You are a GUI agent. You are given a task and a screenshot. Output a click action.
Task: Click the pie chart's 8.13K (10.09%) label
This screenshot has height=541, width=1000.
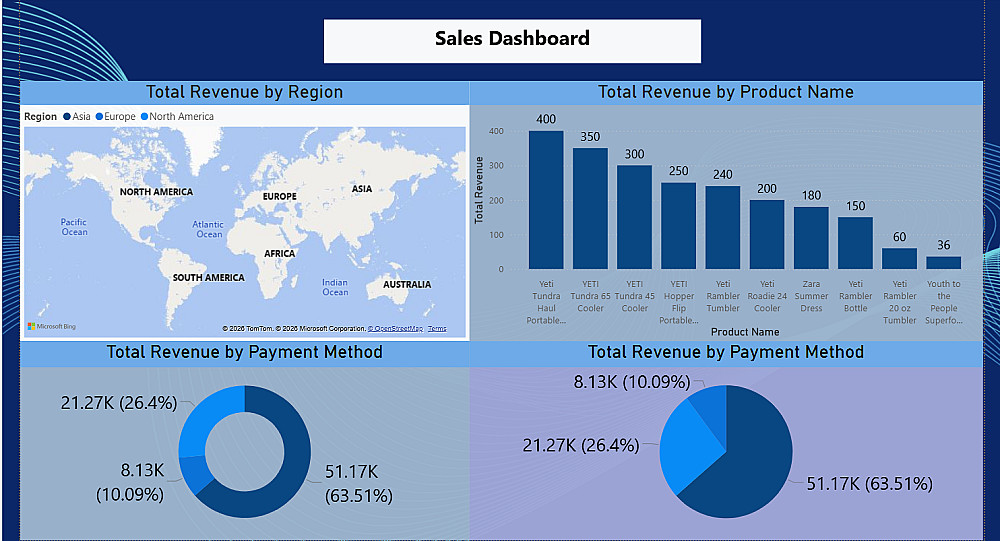tap(632, 382)
